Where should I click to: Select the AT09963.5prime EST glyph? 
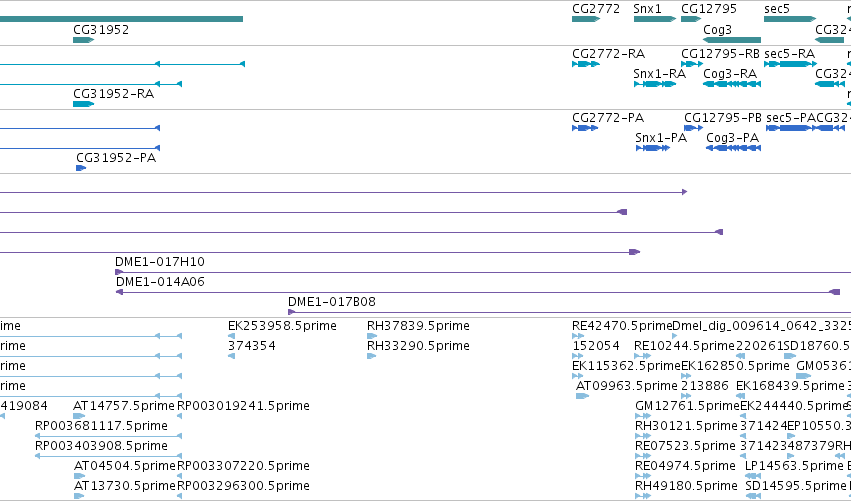[582, 396]
